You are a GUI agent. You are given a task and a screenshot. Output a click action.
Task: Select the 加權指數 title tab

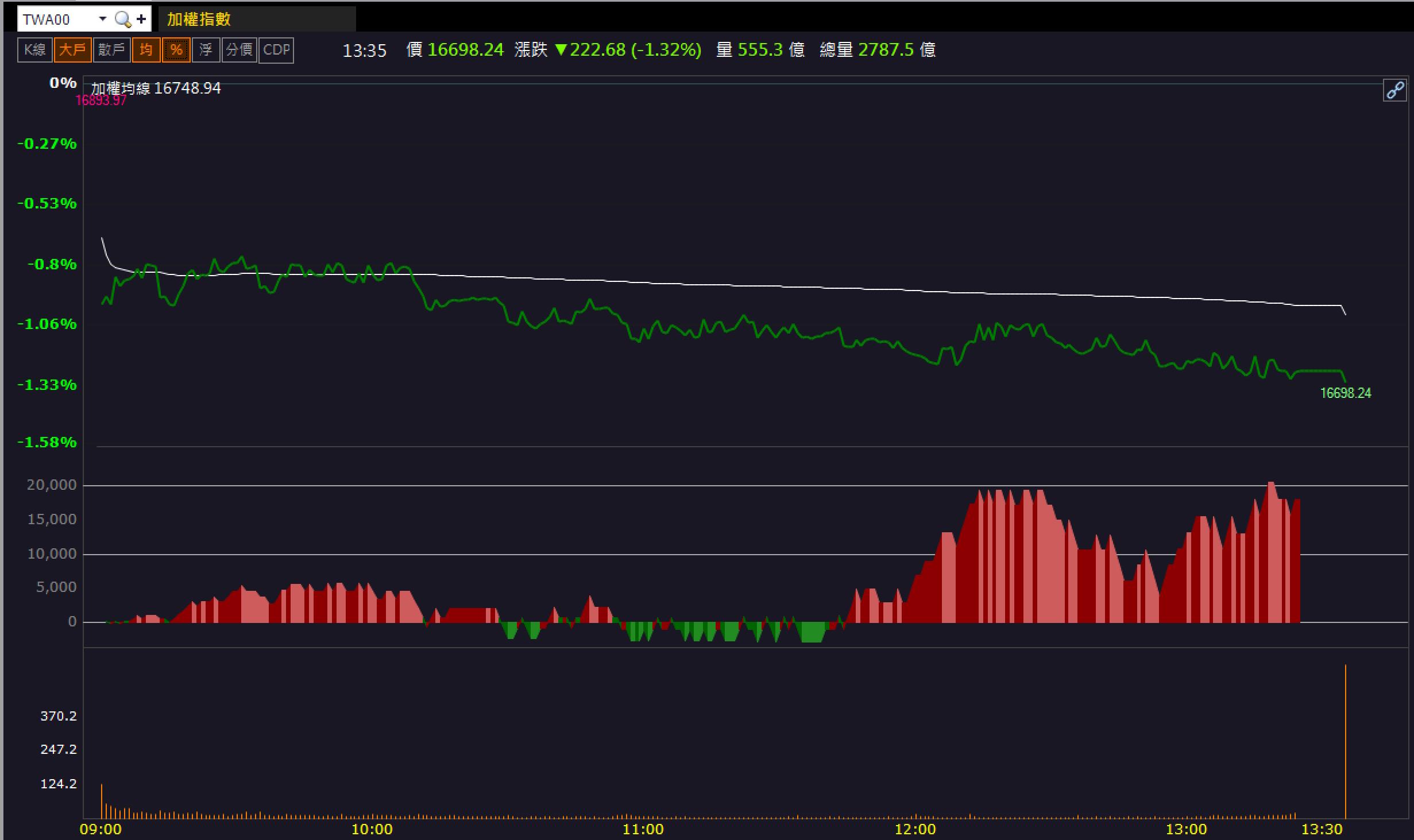[257, 20]
